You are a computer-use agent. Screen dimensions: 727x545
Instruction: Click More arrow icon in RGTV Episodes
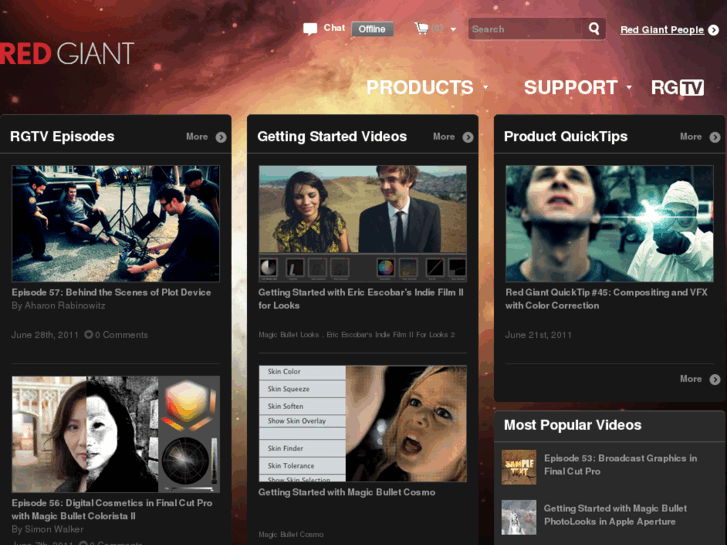pos(221,137)
